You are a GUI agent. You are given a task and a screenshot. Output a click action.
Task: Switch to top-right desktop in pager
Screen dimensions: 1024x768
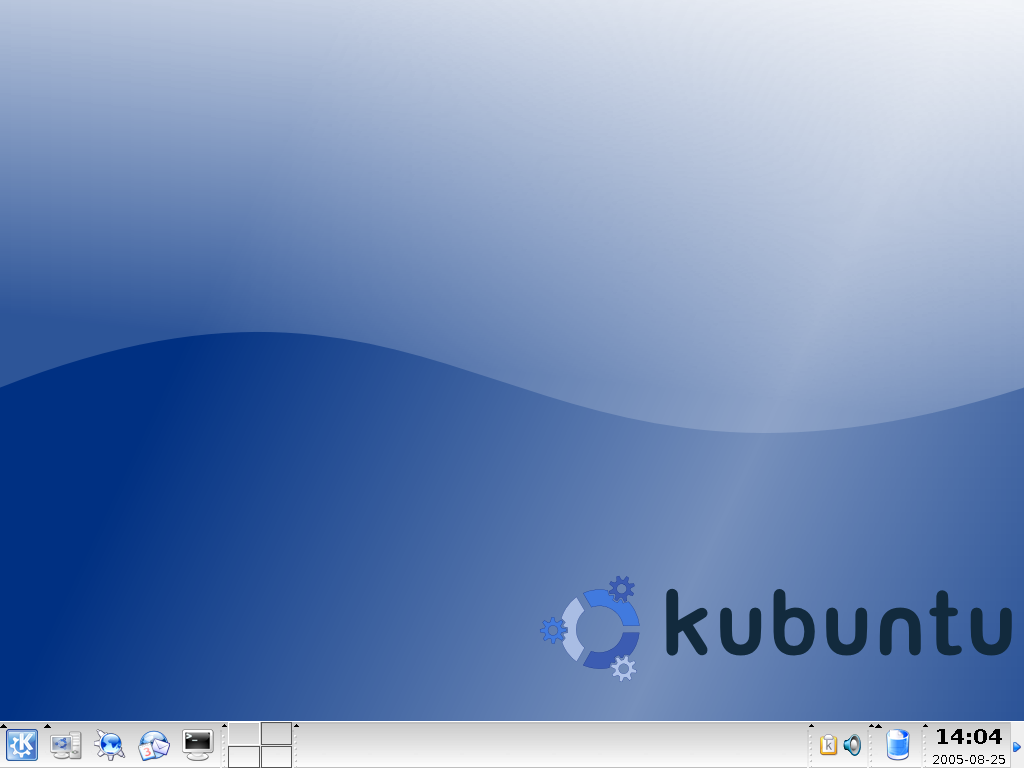(276, 733)
